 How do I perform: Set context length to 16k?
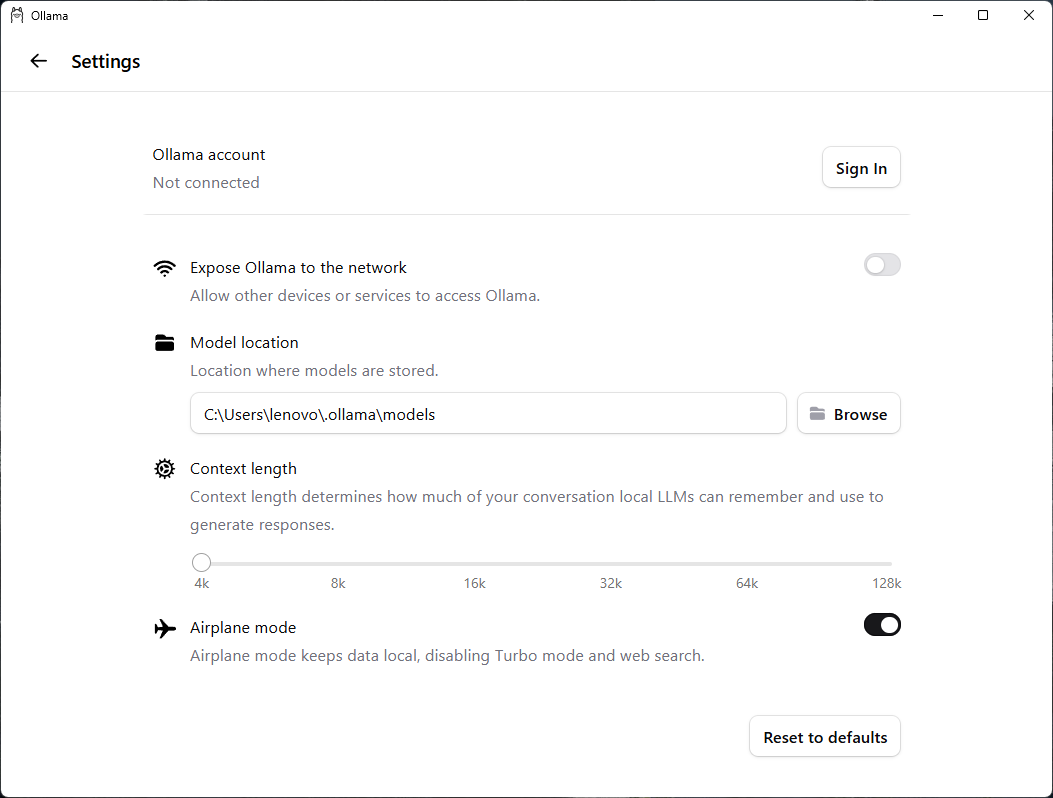coord(475,564)
